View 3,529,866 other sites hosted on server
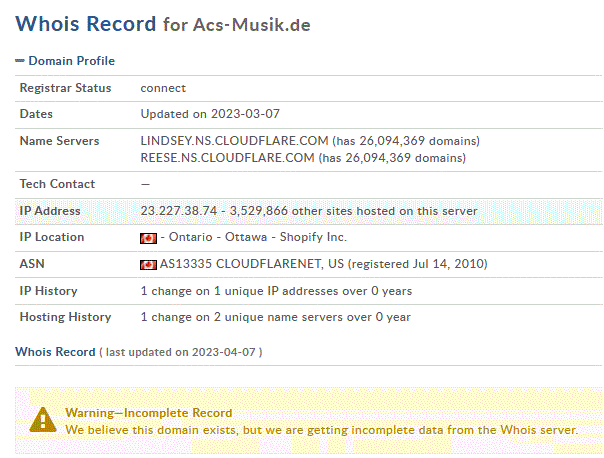This screenshot has width=604, height=458. pos(354,211)
